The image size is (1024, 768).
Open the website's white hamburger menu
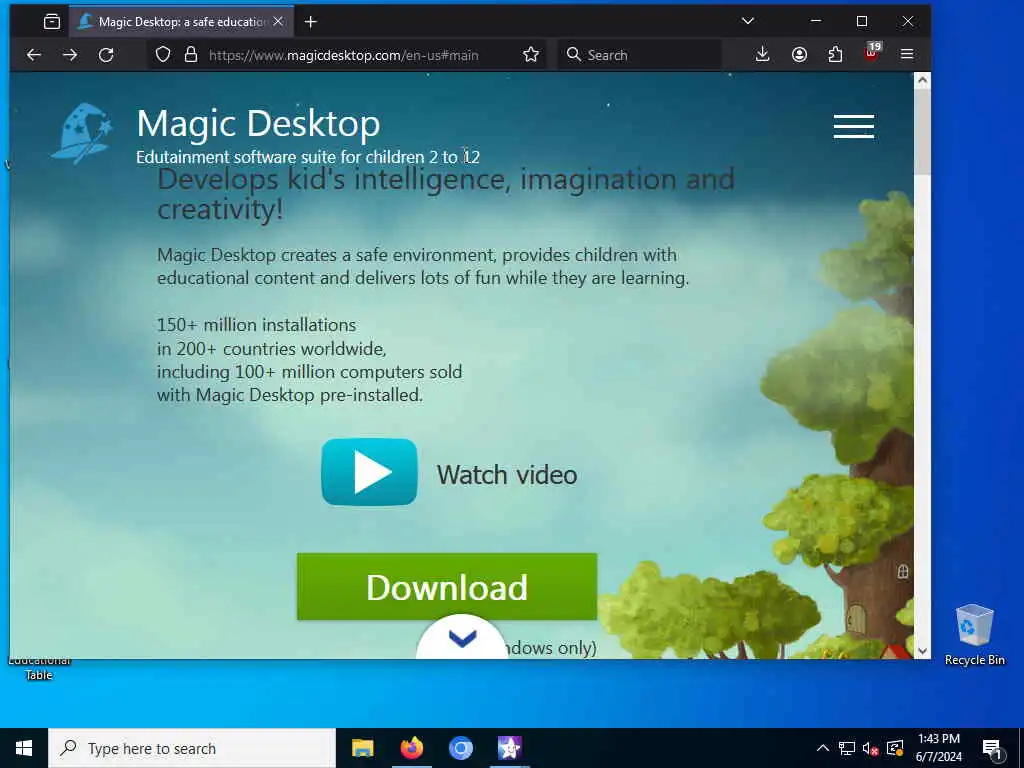click(854, 127)
